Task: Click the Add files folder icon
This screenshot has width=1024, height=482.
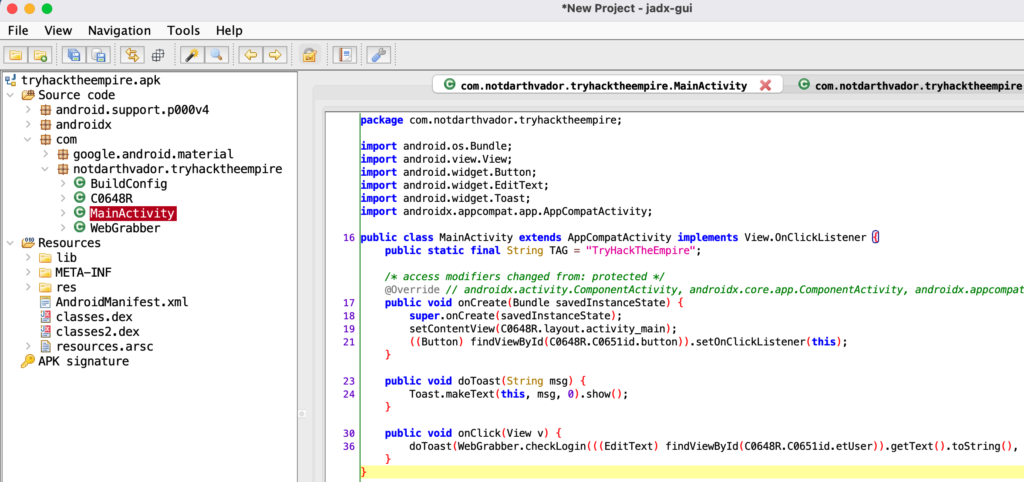Action: [x=40, y=55]
